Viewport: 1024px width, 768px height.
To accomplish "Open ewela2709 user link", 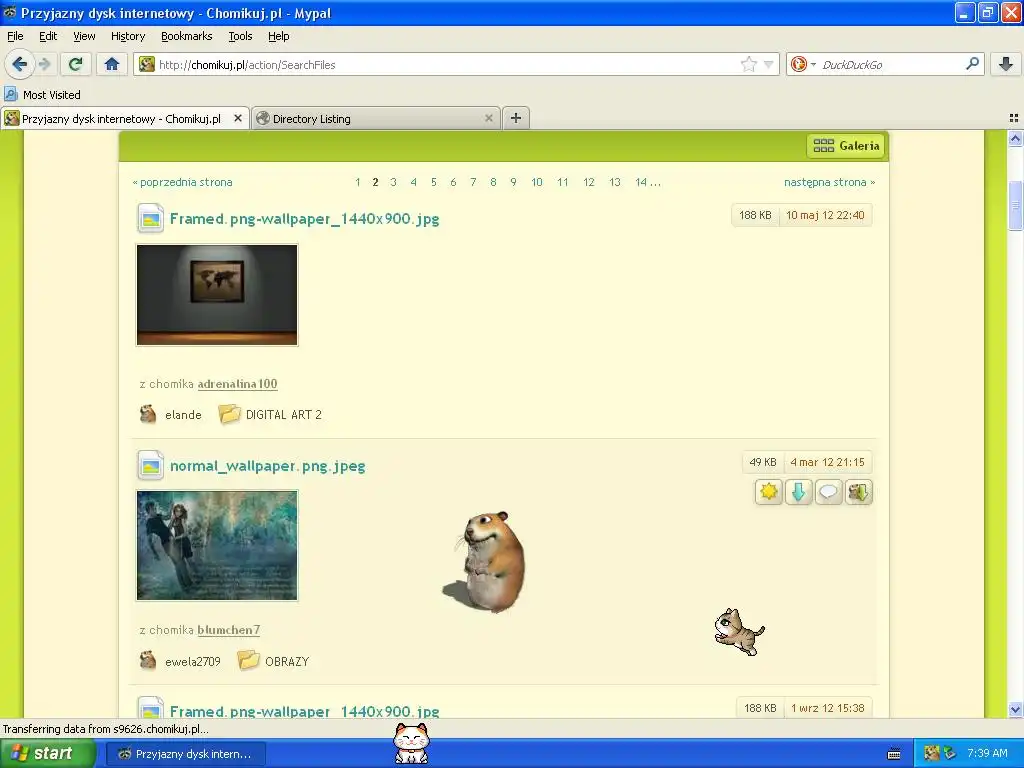I will tap(193, 662).
